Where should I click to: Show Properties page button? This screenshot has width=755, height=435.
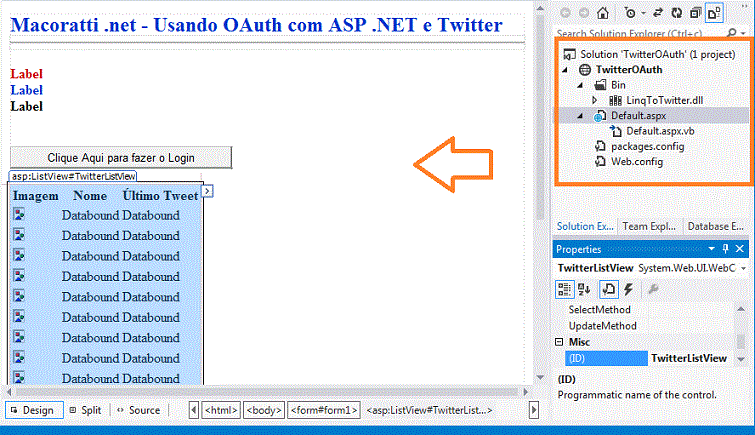pos(609,290)
